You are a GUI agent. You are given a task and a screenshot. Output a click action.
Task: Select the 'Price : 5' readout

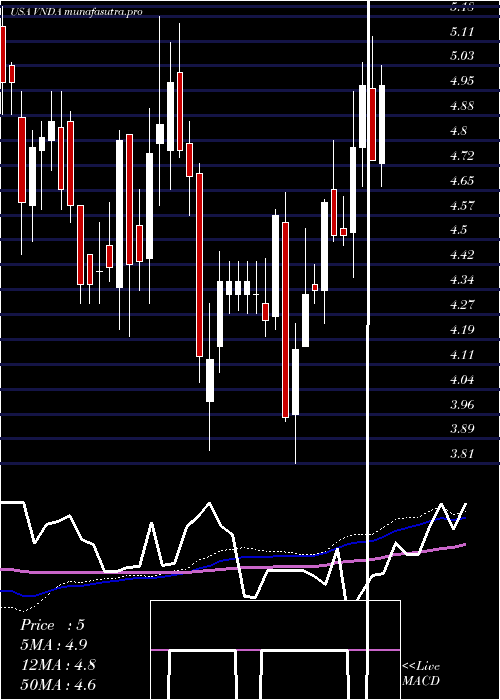click(52, 625)
